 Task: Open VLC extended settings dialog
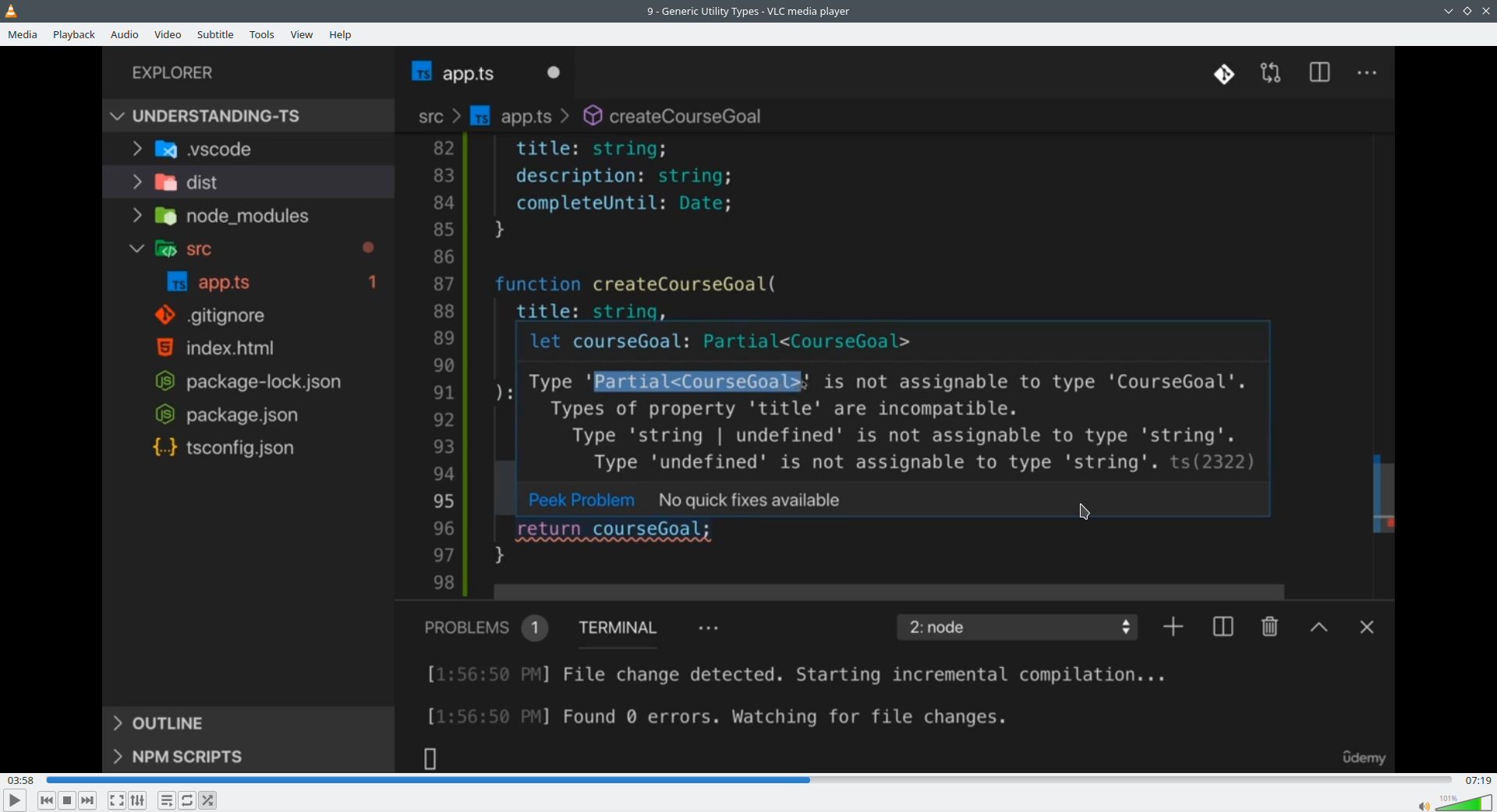point(138,800)
